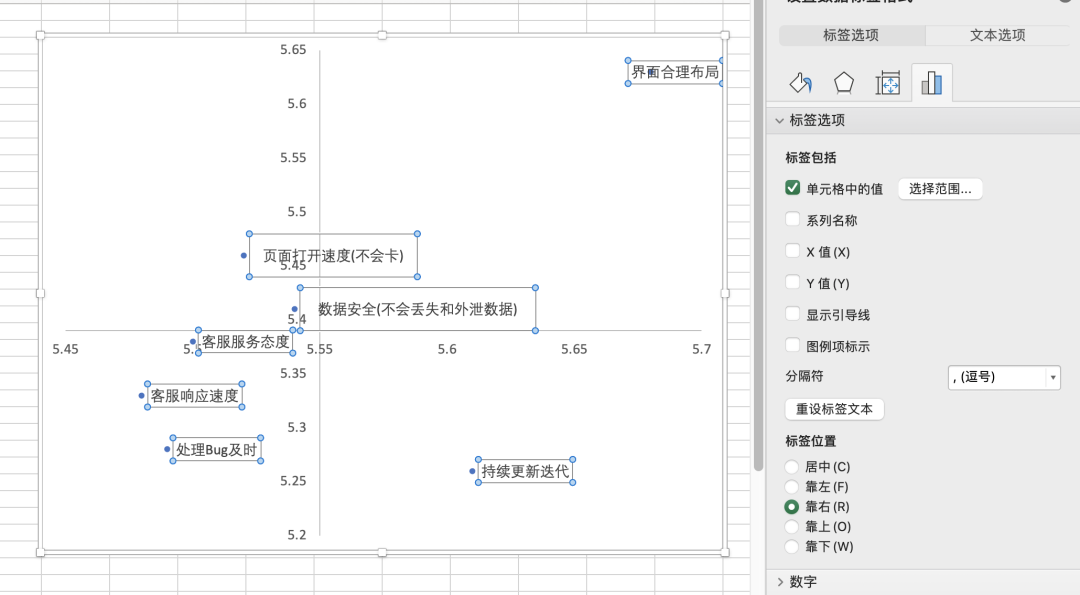Click the 5.6 horizontal axis value

[447, 349]
